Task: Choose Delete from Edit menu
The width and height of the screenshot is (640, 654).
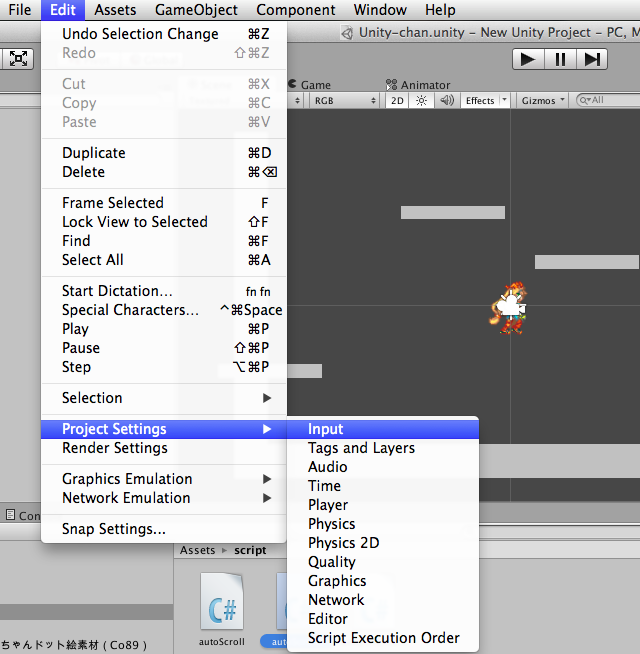Action: [164, 172]
